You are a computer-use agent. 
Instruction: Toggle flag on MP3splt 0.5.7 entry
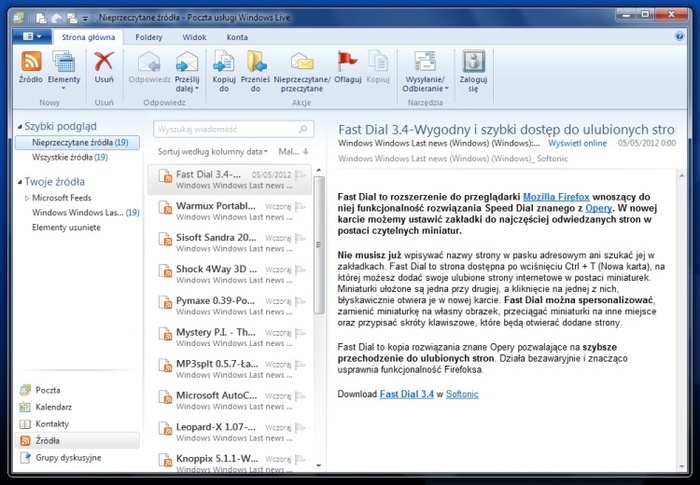pos(301,364)
